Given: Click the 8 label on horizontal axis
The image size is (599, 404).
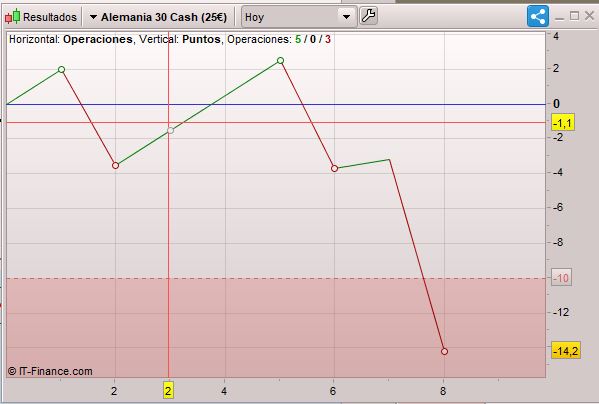Looking at the screenshot, I should (x=443, y=391).
